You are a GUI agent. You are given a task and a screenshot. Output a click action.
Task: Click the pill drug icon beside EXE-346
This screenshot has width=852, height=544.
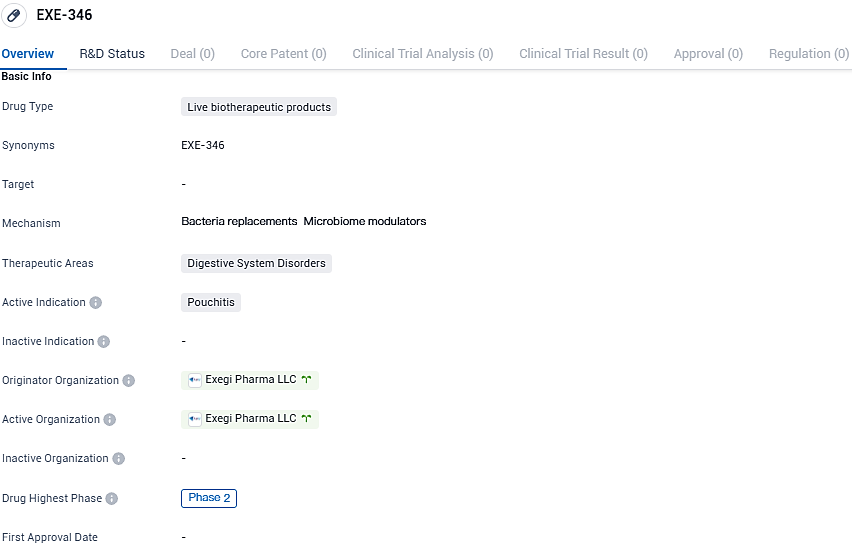pos(14,15)
